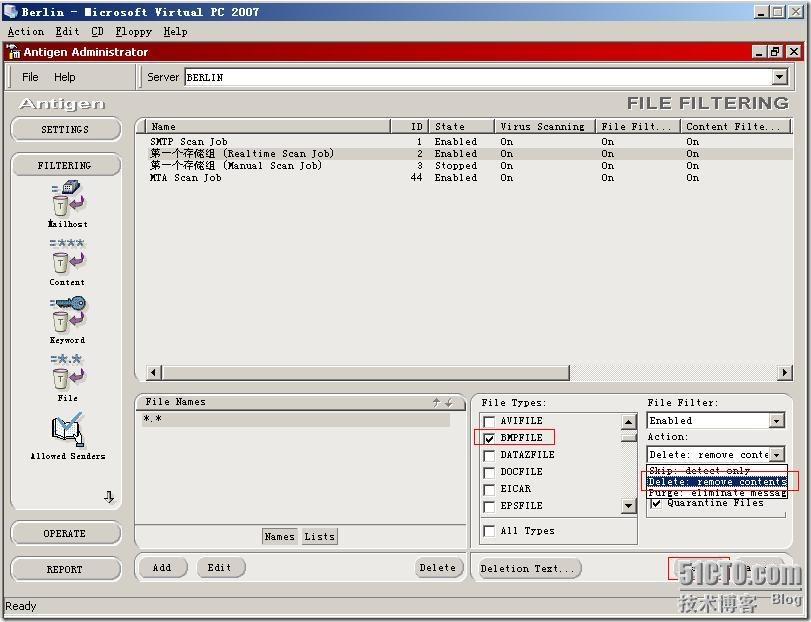Toggle the AVIFILE checkbox

click(489, 421)
